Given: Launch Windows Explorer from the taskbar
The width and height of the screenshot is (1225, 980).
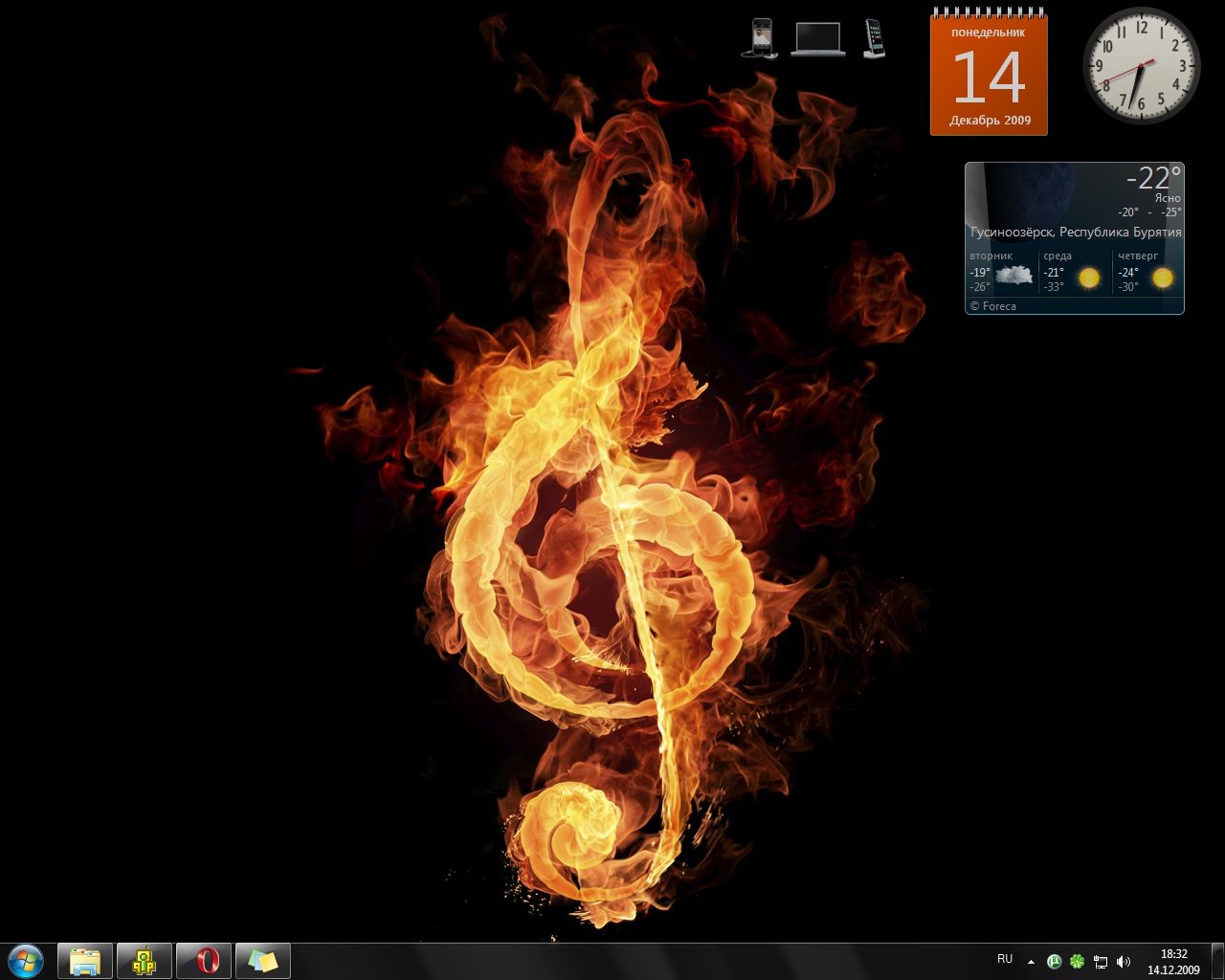Looking at the screenshot, I should [85, 961].
